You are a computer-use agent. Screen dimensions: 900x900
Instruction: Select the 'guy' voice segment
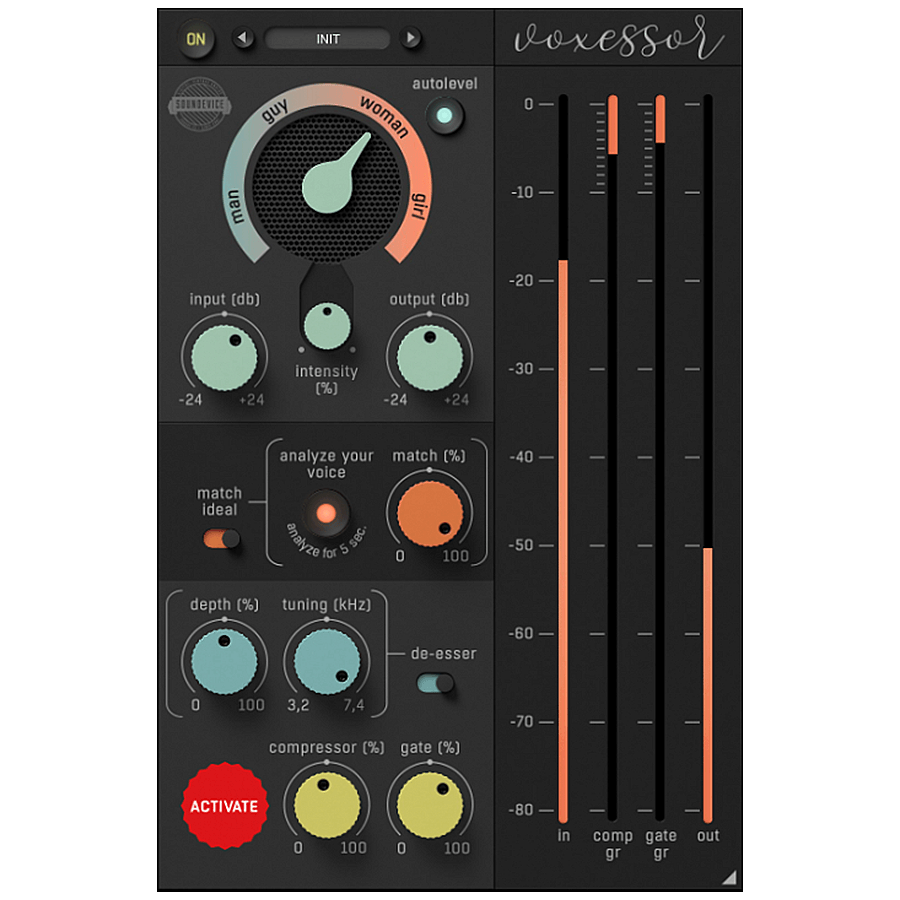[x=275, y=111]
